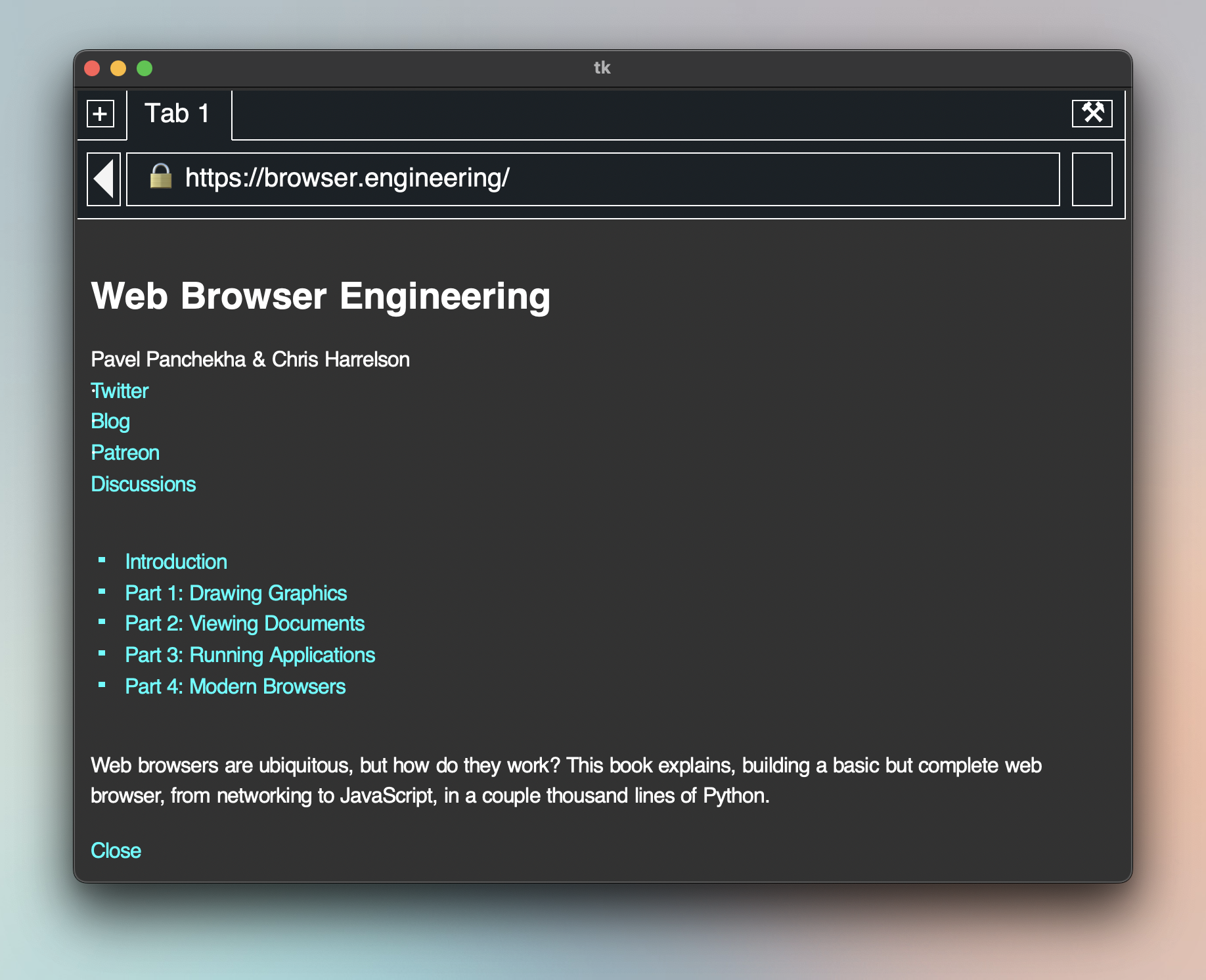Open the Discussions link

[x=143, y=484]
